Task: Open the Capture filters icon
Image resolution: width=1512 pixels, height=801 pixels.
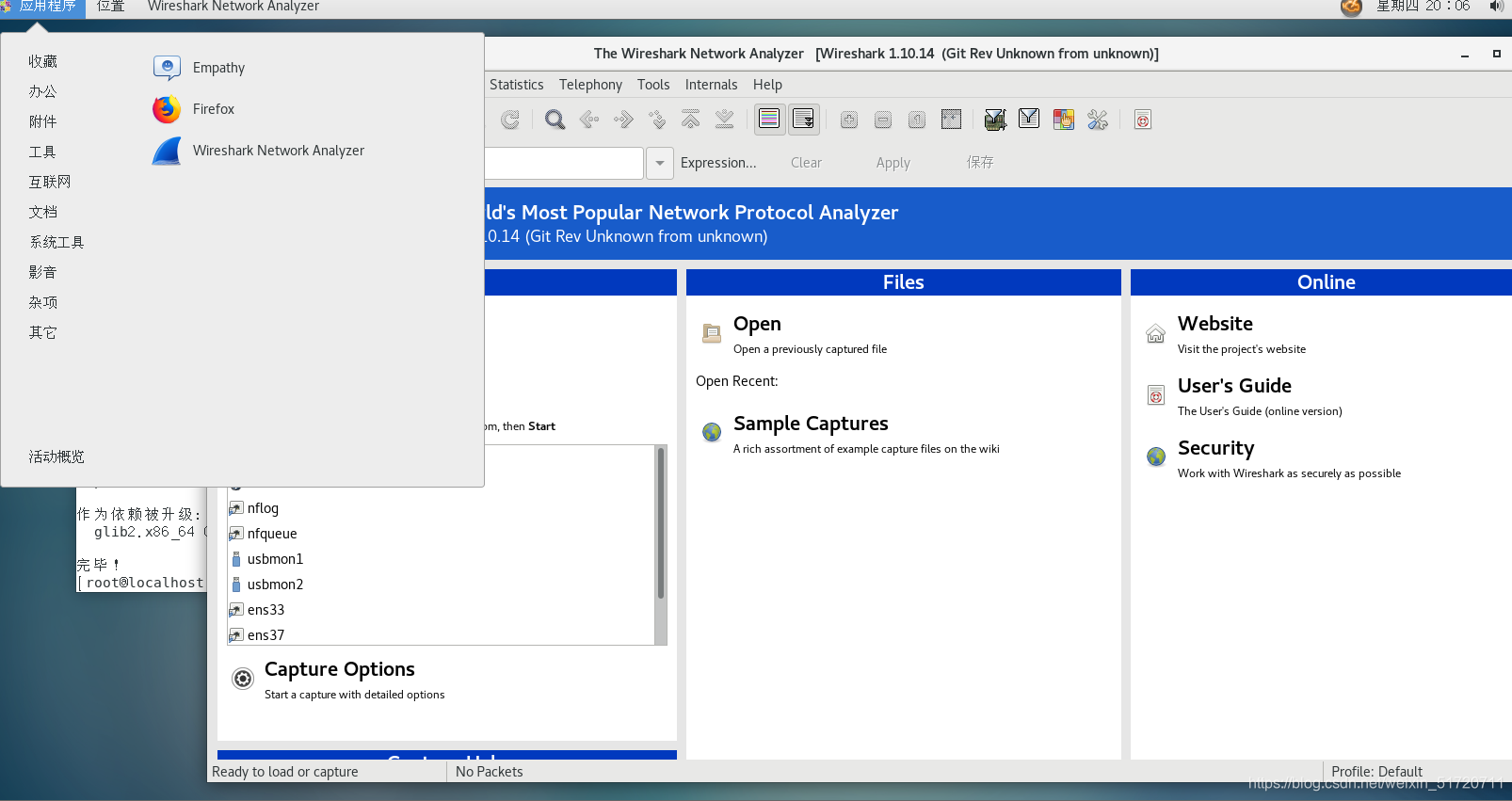Action: tap(995, 120)
